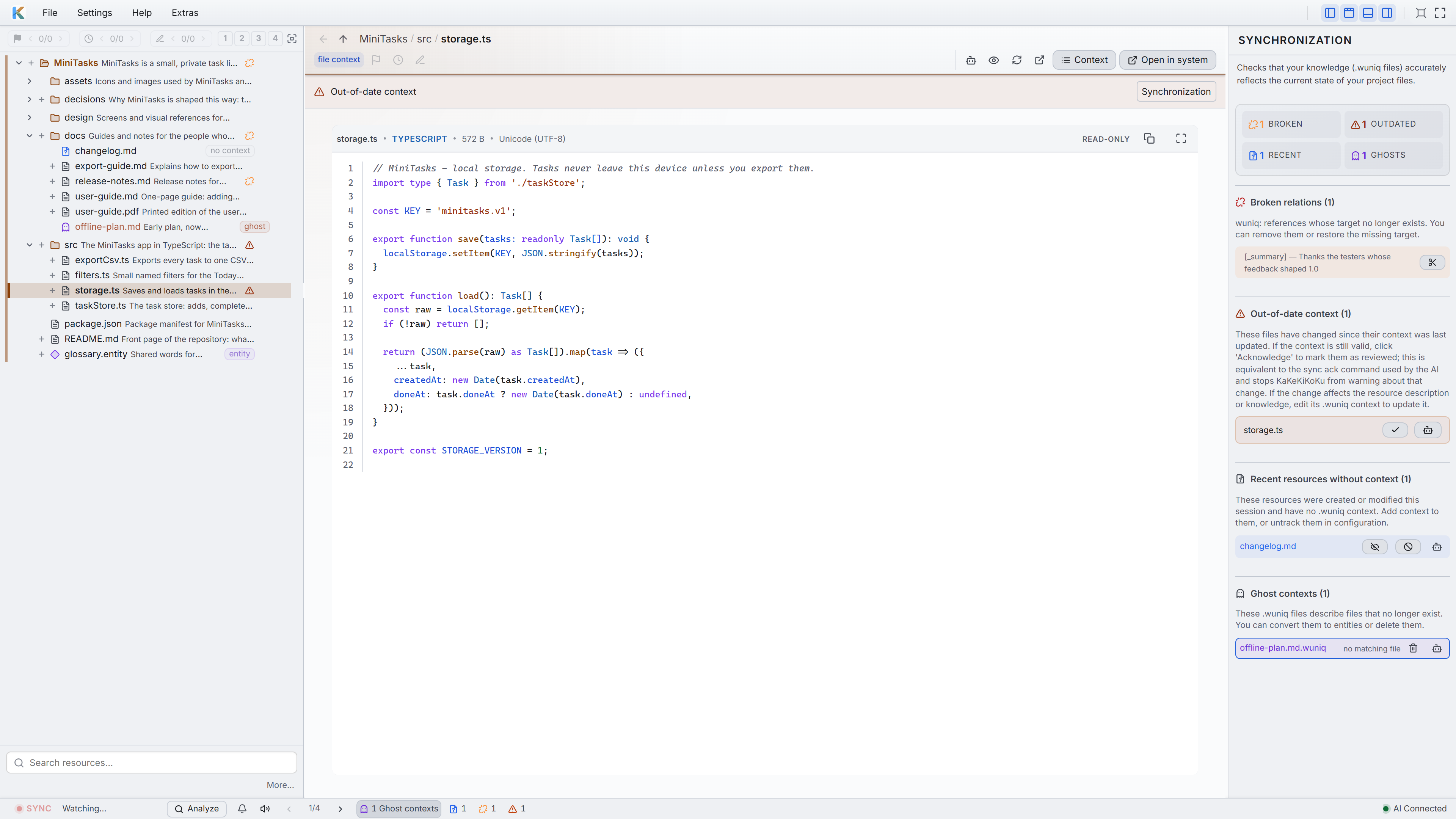The height and width of the screenshot is (819, 1456).
Task: Toggle the right sidebar panel layout
Action: click(1387, 13)
